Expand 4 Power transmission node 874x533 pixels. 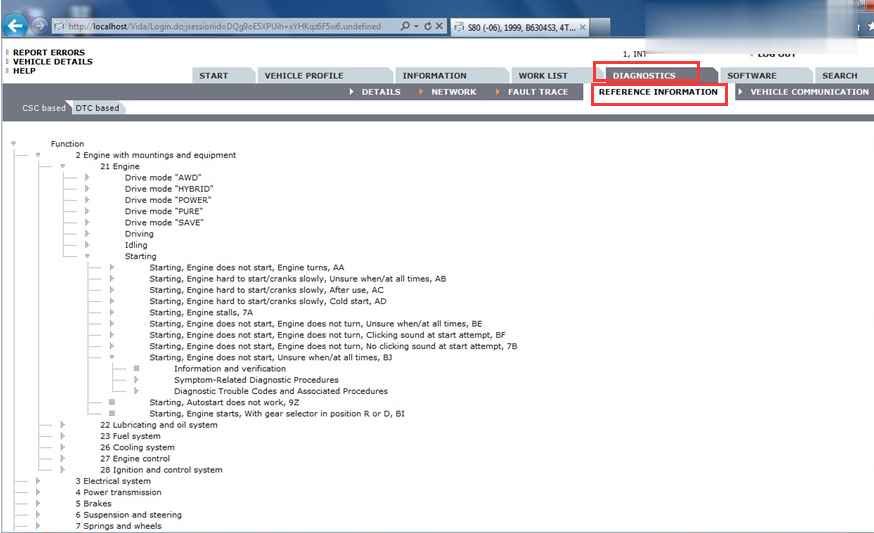coord(38,492)
